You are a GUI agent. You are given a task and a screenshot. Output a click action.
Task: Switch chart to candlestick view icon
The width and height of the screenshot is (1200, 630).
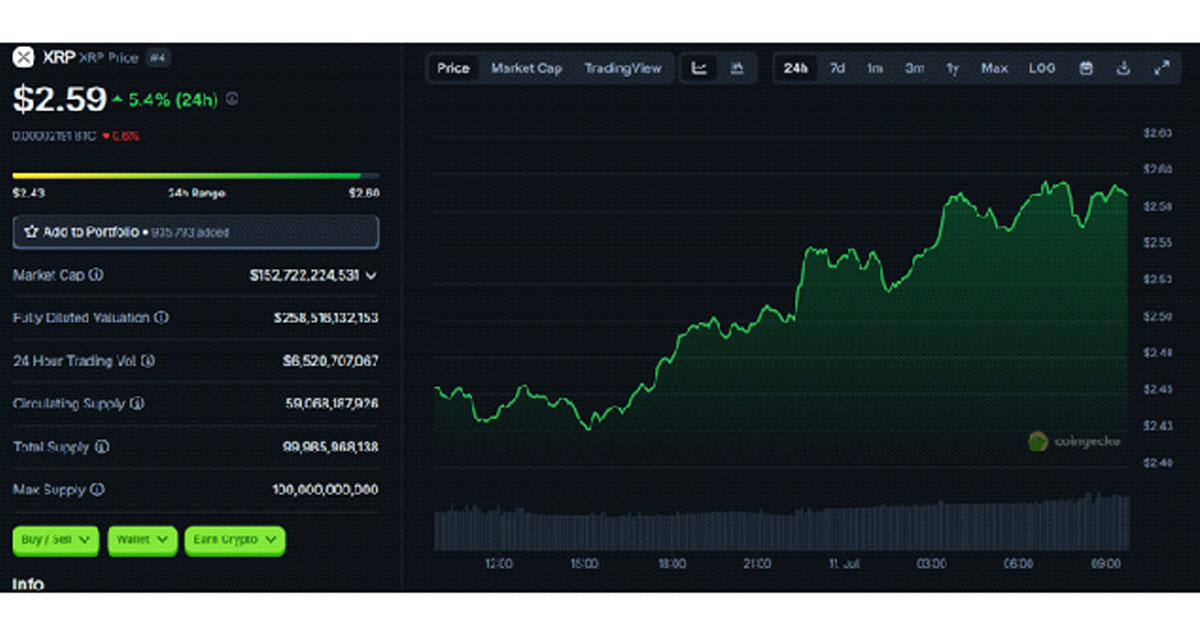click(x=737, y=68)
